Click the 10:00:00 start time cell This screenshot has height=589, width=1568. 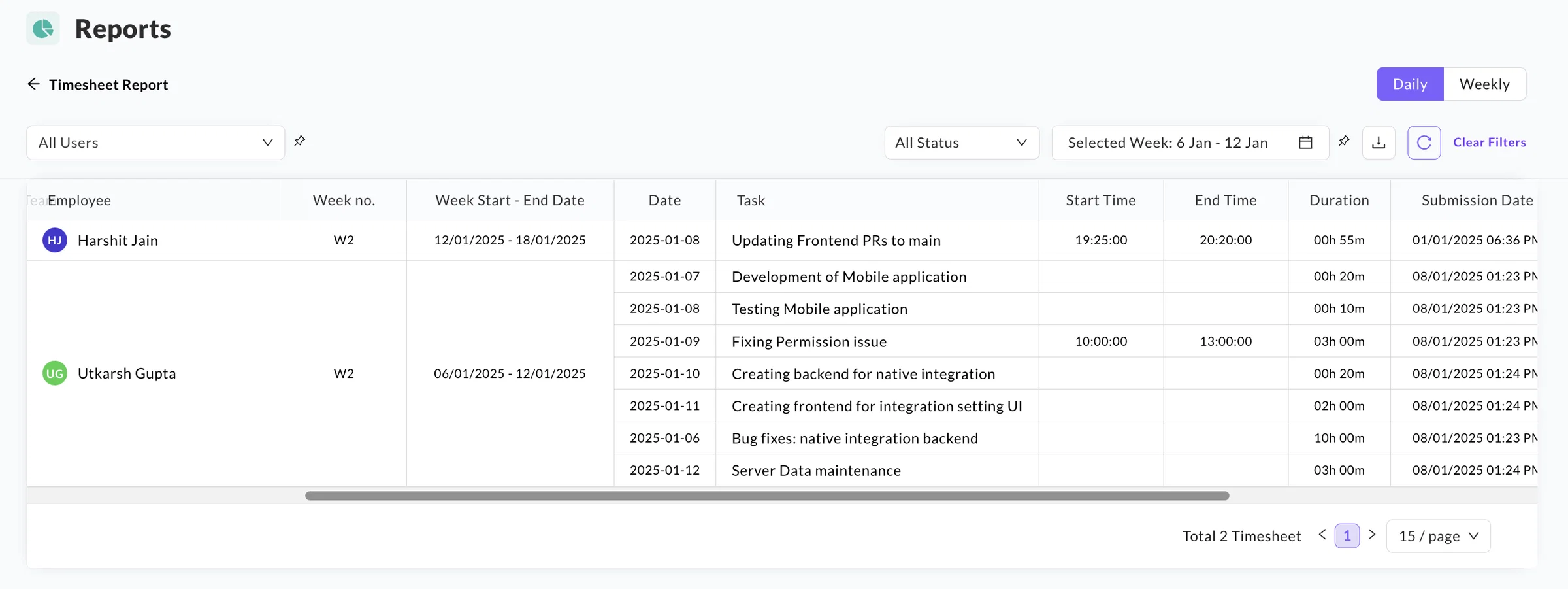coord(1101,341)
